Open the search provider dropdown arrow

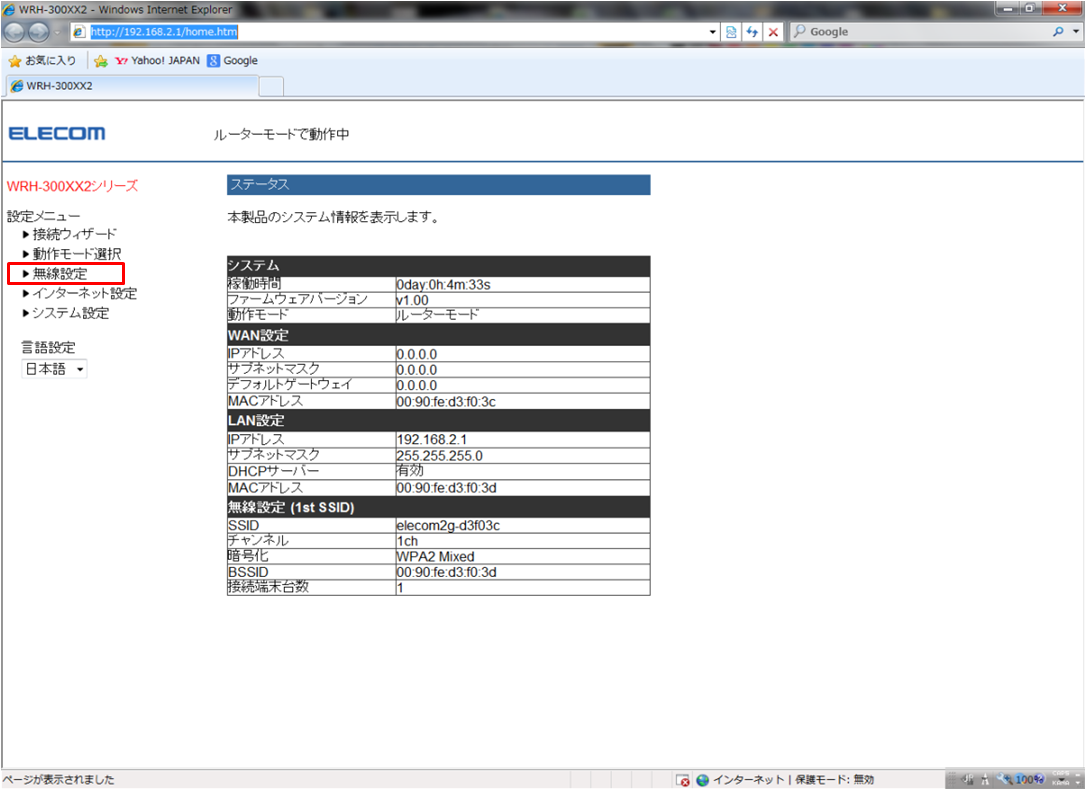[x=1076, y=32]
